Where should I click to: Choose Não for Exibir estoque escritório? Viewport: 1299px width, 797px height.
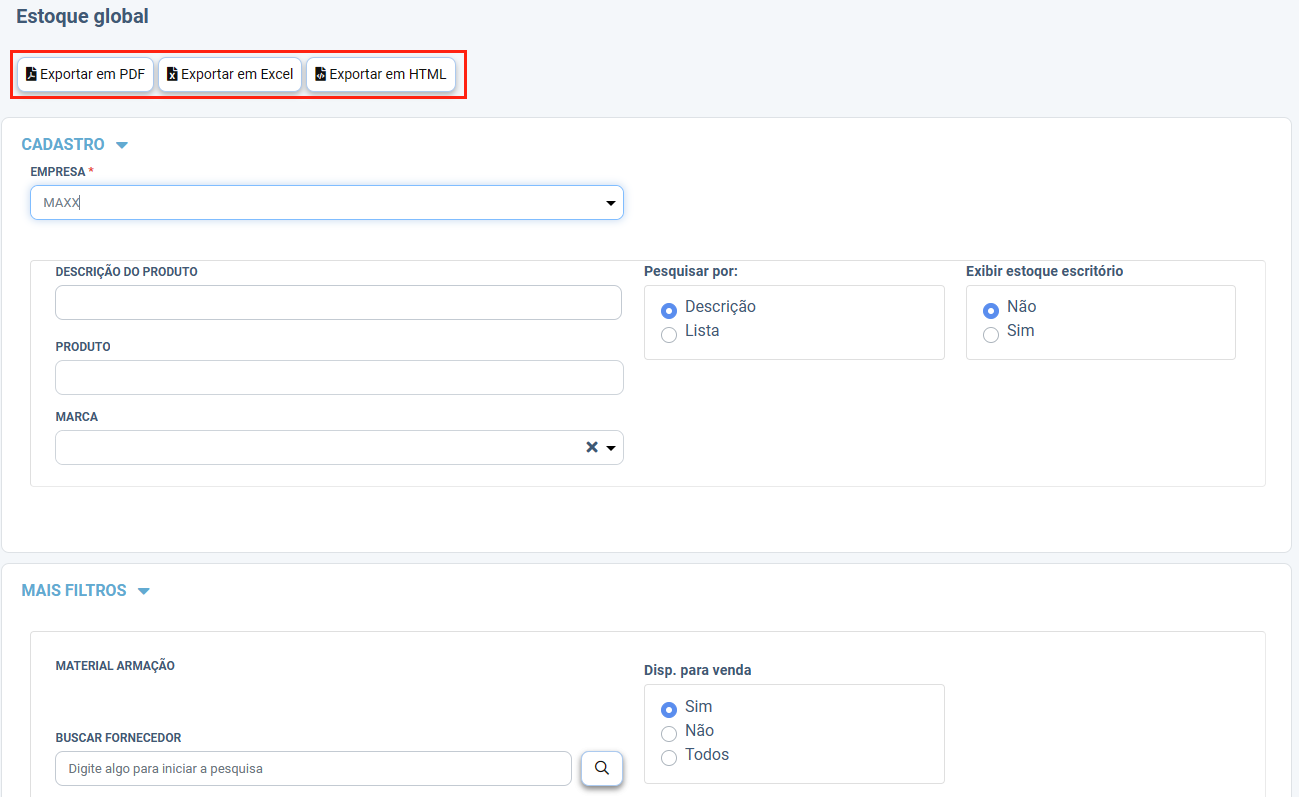point(991,311)
